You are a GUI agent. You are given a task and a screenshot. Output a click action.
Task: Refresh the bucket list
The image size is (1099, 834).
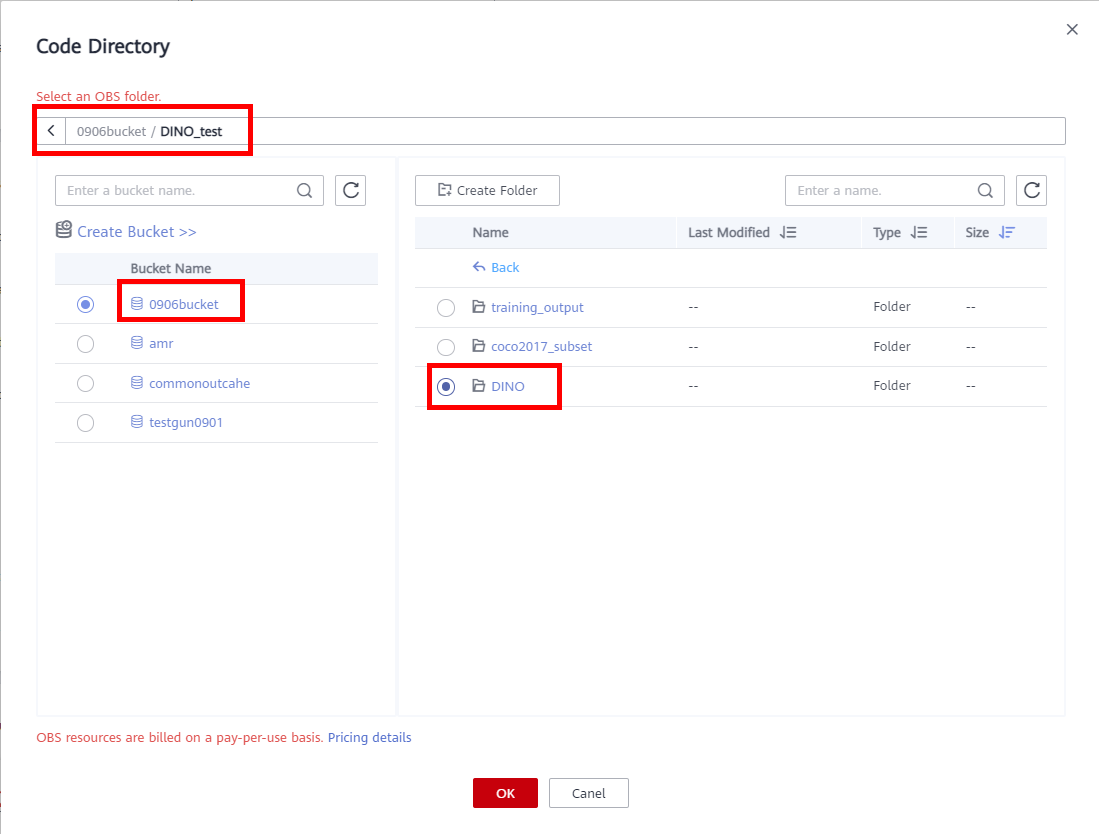point(350,190)
